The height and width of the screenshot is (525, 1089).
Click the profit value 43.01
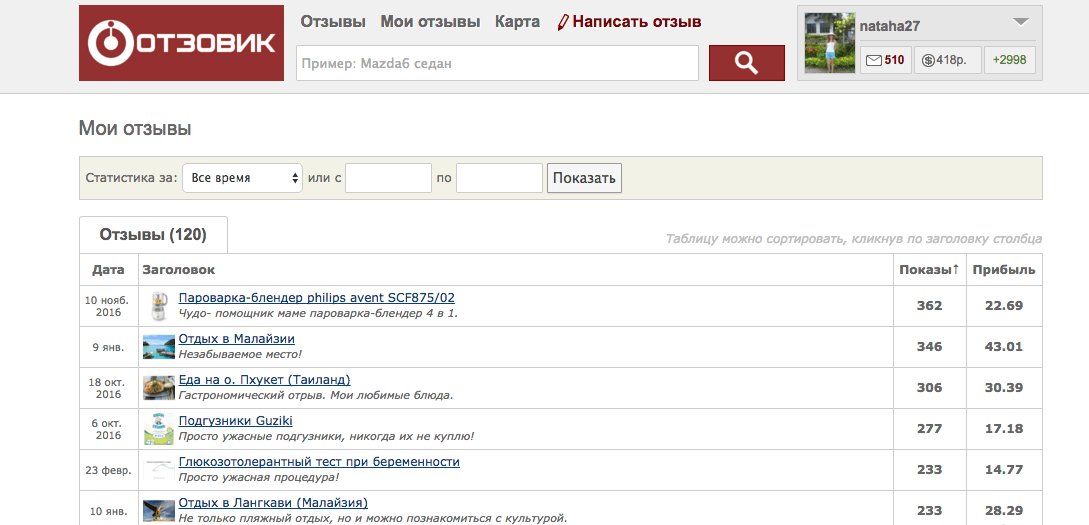pyautogui.click(x=1004, y=347)
